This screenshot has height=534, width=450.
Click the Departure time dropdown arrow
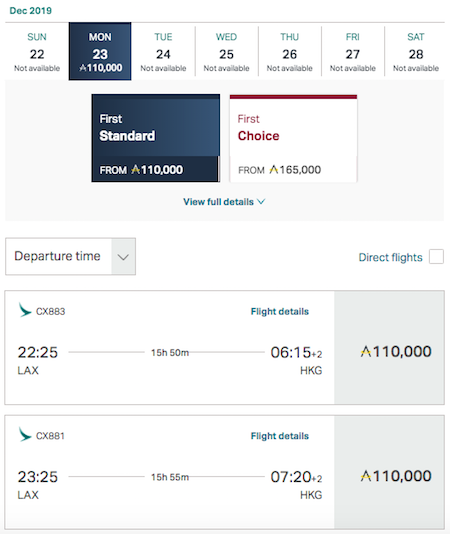123,257
